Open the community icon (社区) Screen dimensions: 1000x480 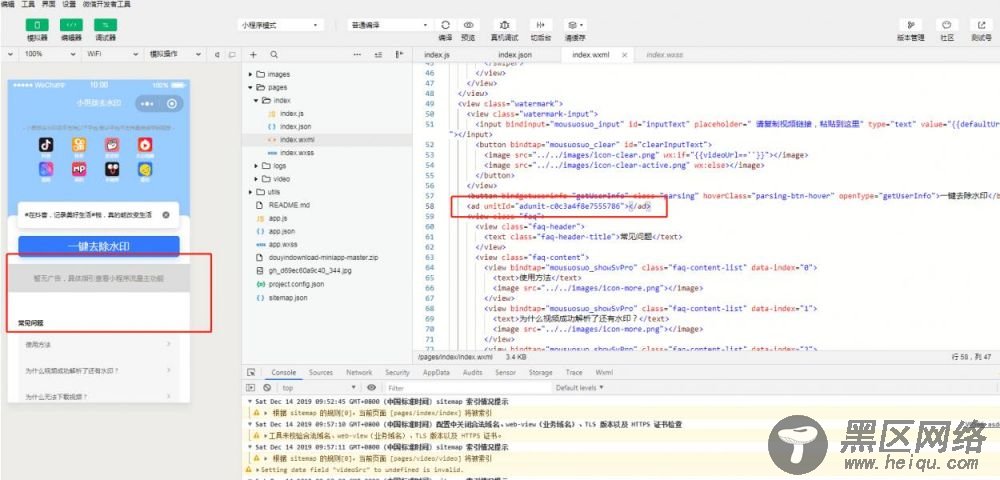click(947, 25)
